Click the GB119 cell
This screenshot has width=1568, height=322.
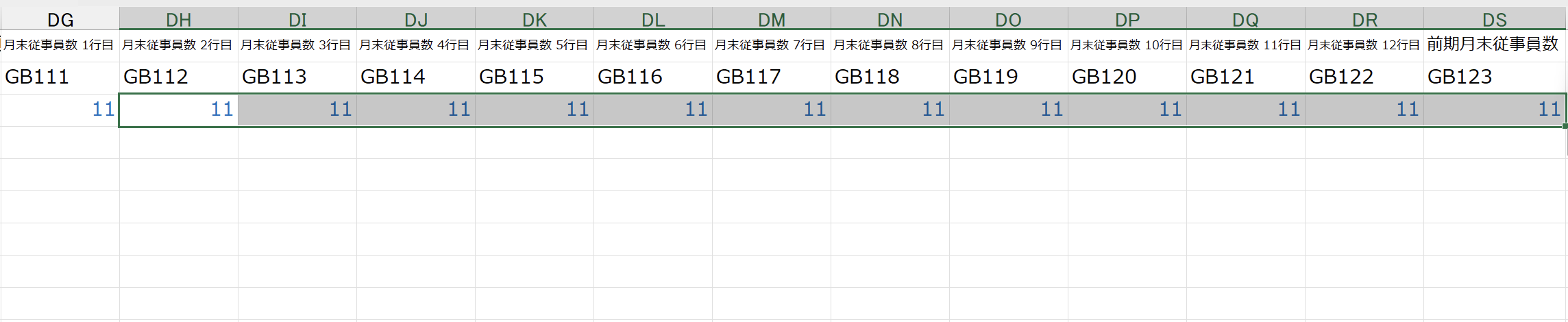tap(1008, 77)
